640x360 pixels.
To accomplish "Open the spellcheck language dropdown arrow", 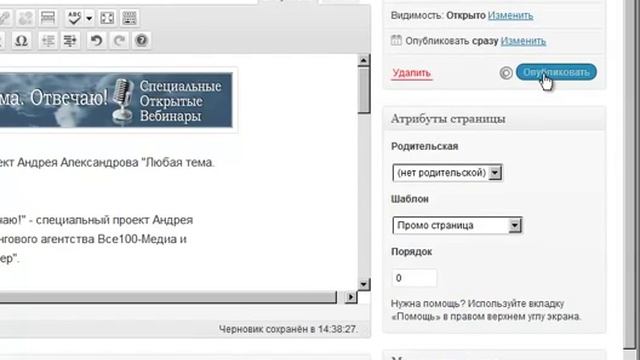I will (89, 18).
